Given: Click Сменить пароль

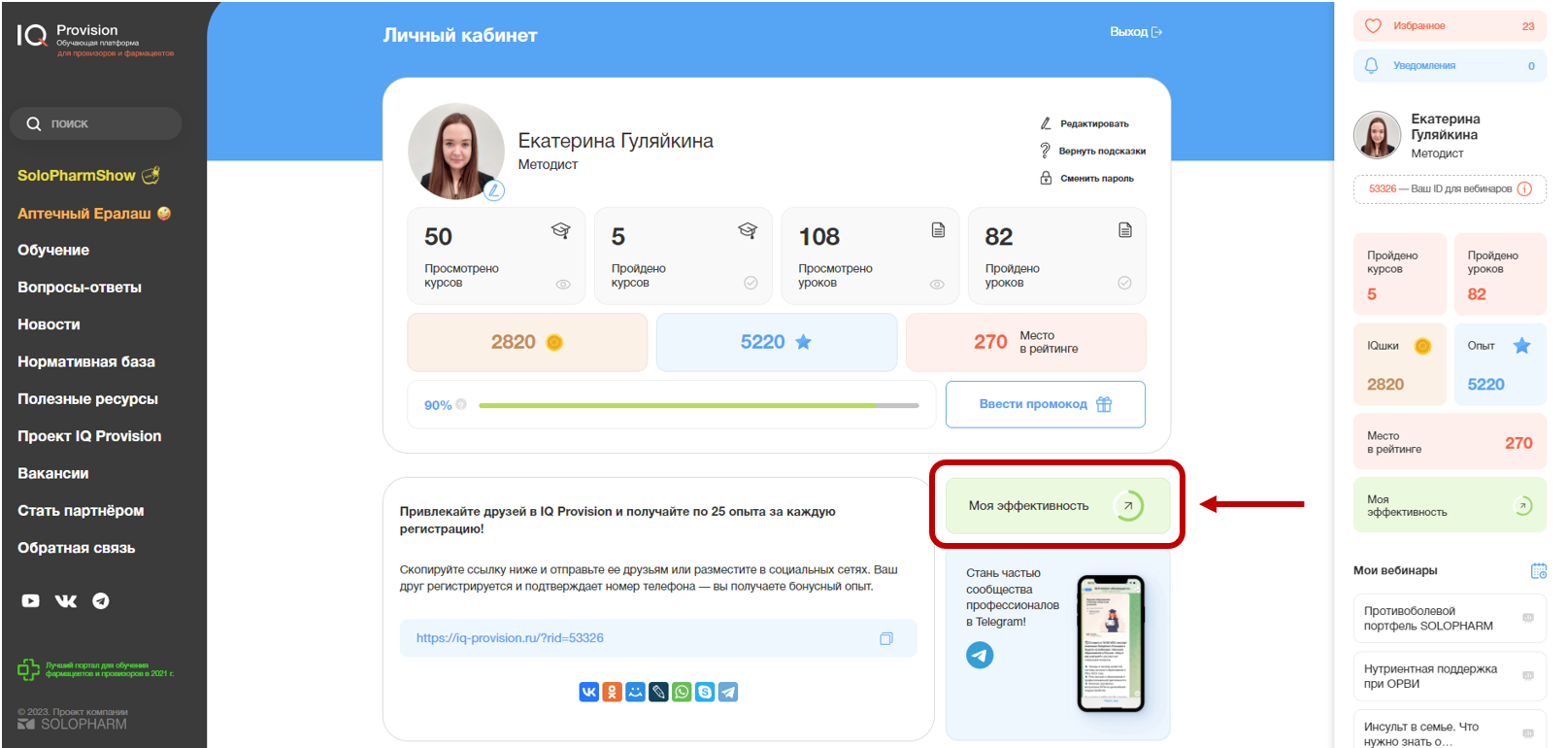Looking at the screenshot, I should coord(1087,178).
